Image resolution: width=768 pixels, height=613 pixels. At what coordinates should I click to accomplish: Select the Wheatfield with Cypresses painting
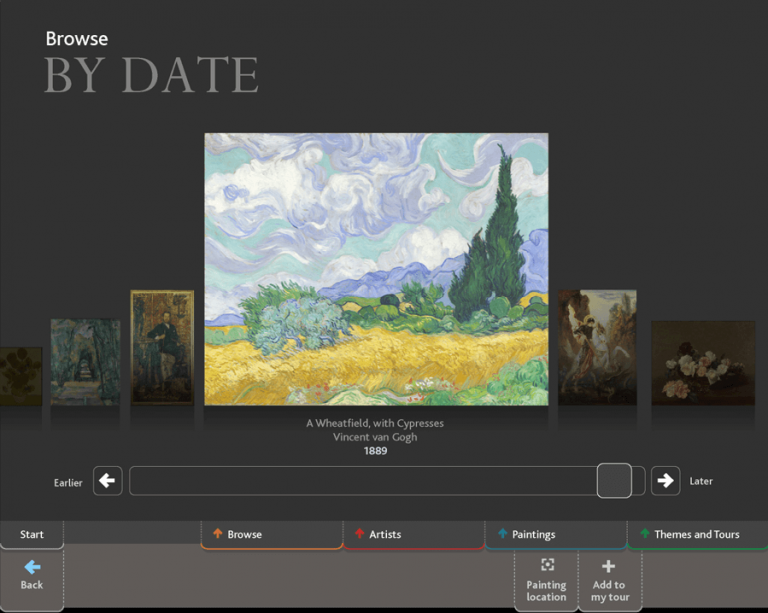tap(376, 269)
